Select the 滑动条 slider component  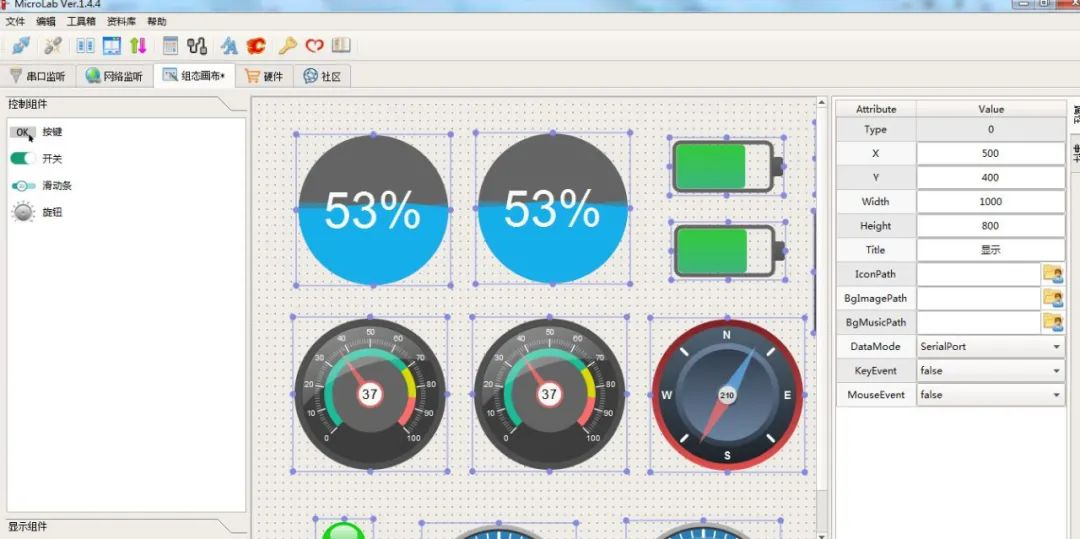(x=41, y=186)
